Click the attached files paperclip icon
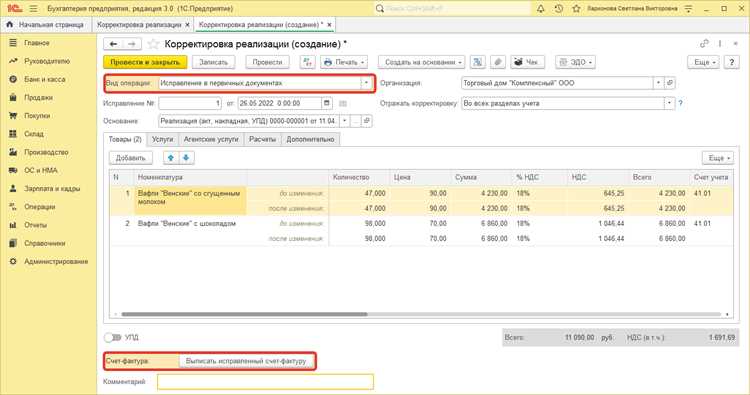Image resolution: width=750 pixels, height=395 pixels. pos(498,62)
